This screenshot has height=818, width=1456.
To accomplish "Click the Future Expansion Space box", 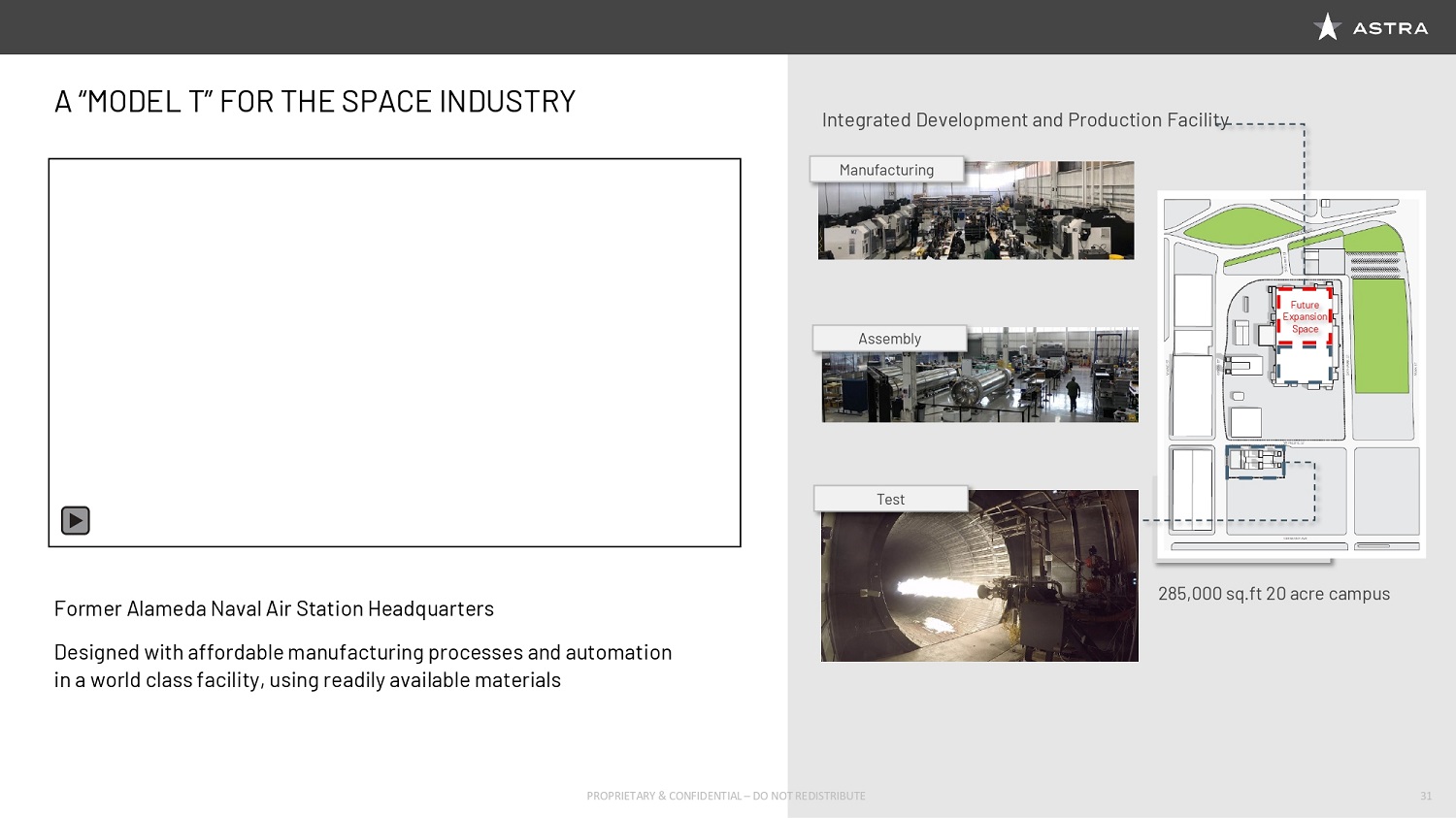I will pos(1305,316).
